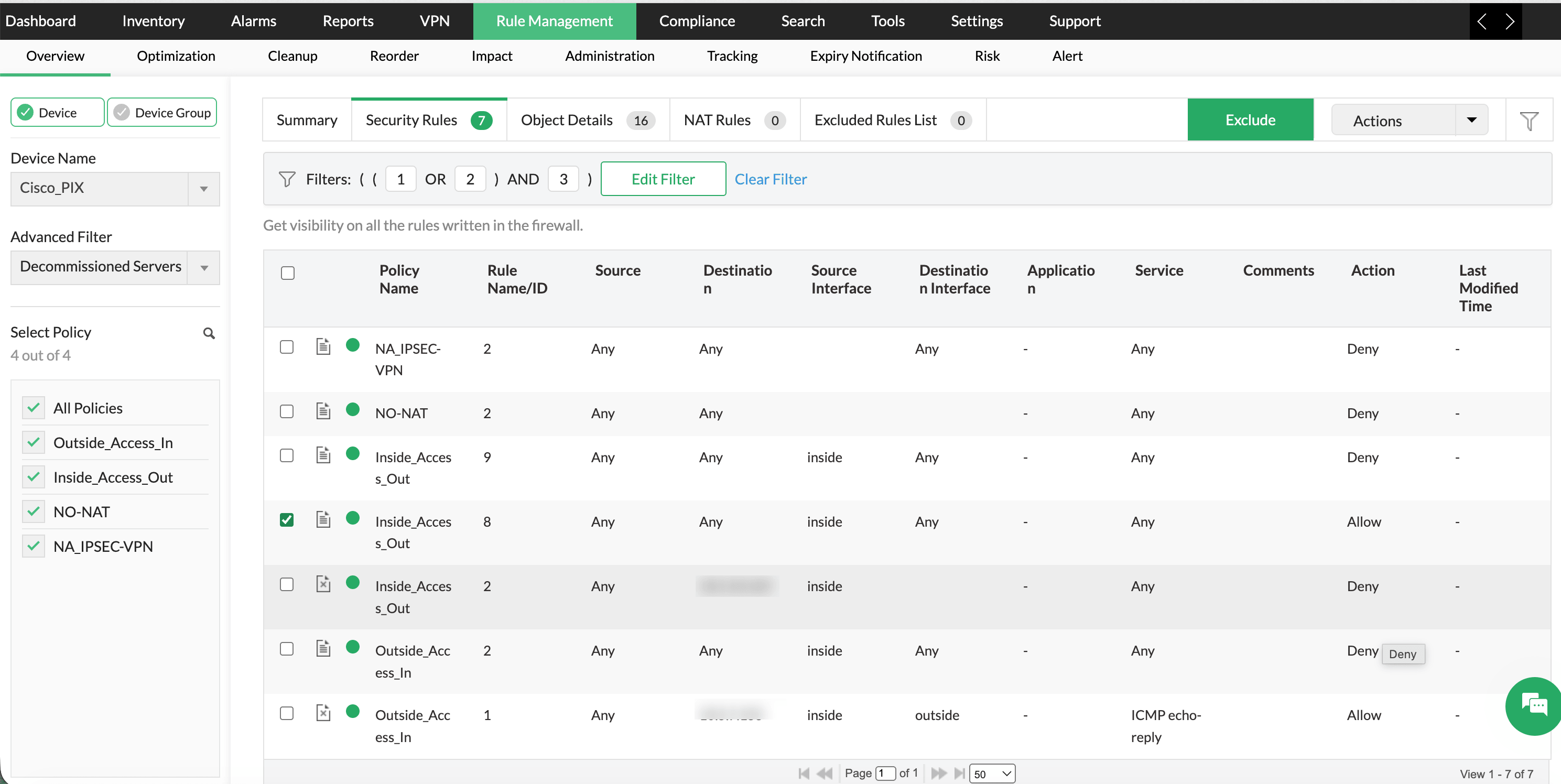Open crossed document icon for Inside_Access_Out rule 2

click(x=323, y=584)
